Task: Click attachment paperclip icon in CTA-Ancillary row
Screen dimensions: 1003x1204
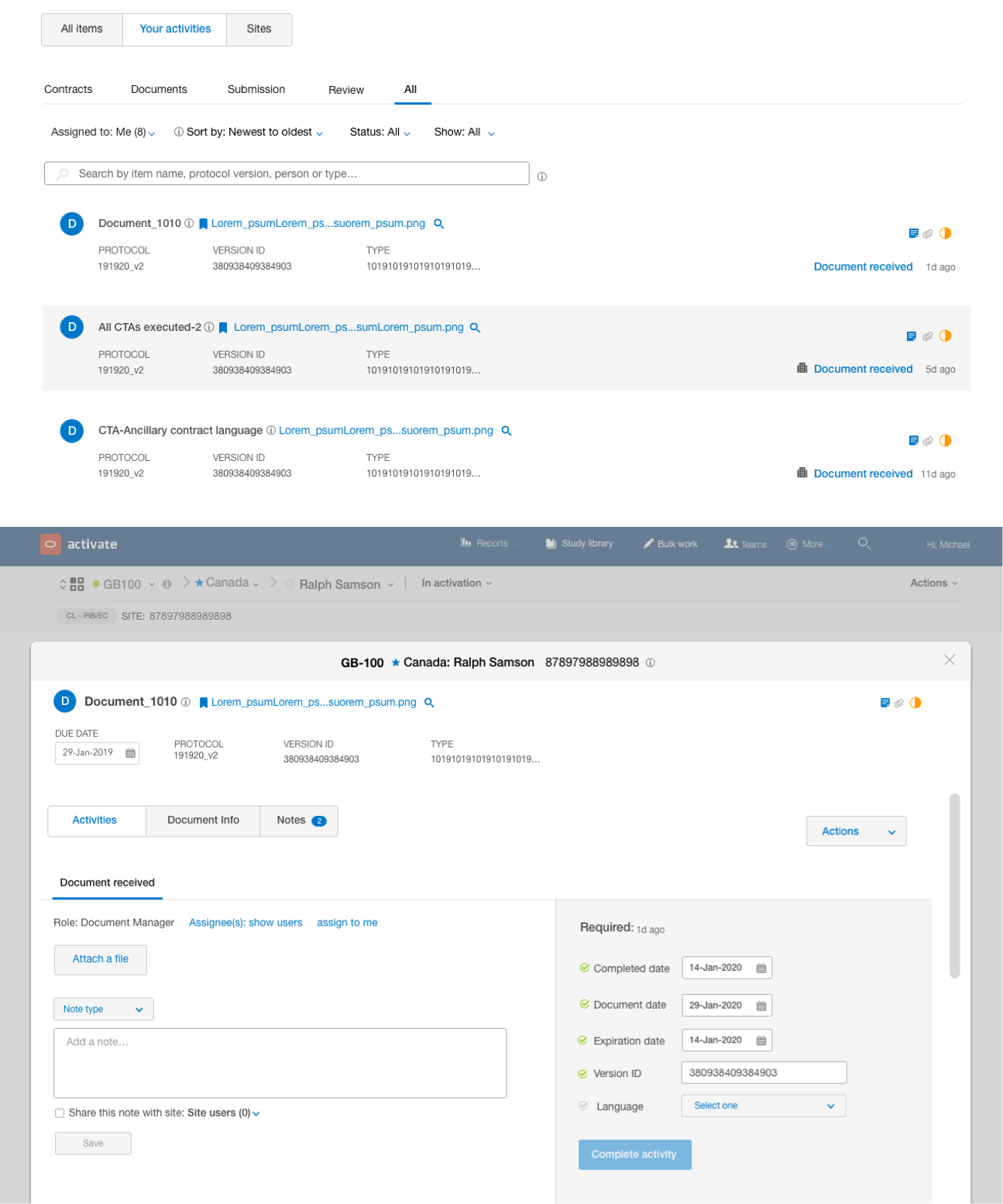Action: click(928, 441)
